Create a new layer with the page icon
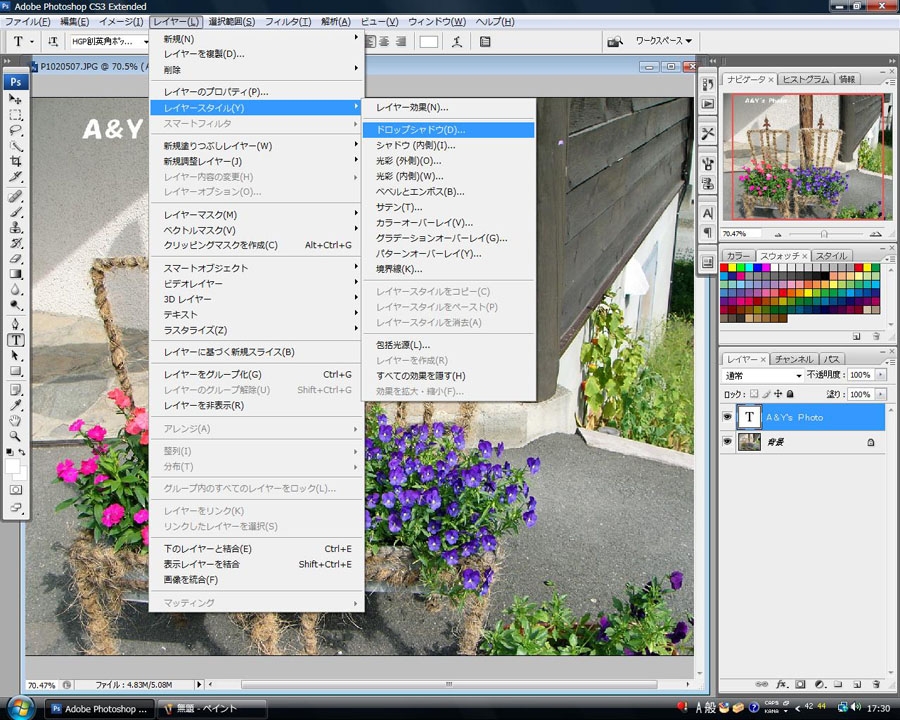900x720 pixels. point(857,684)
